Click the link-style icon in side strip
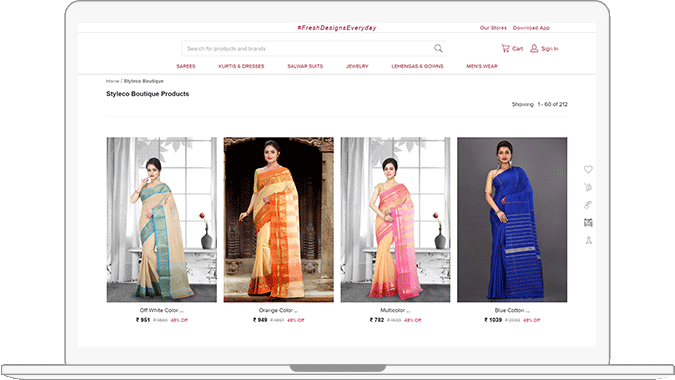 tap(588, 205)
